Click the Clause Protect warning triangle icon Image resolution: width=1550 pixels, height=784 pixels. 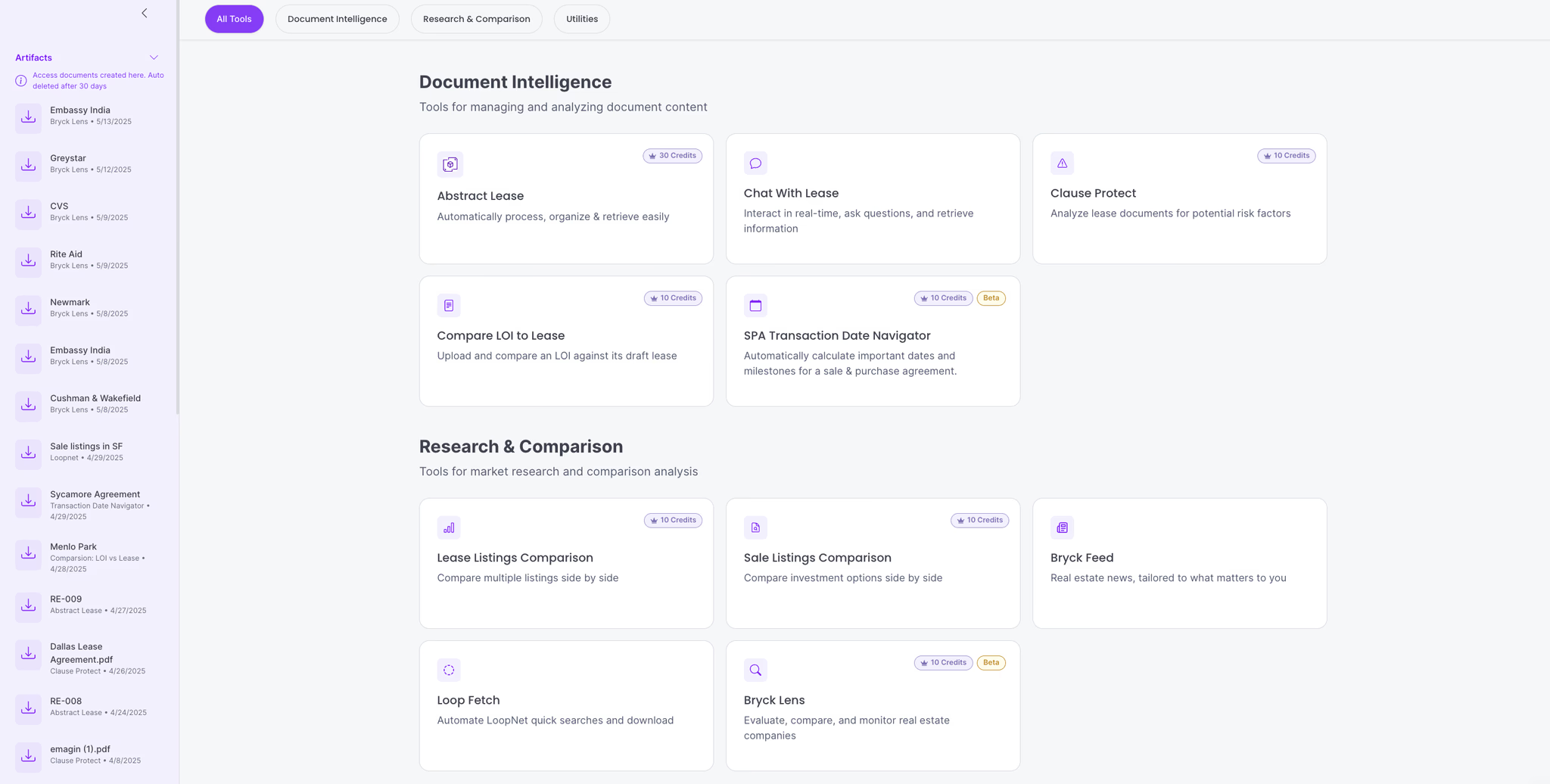pos(1062,163)
